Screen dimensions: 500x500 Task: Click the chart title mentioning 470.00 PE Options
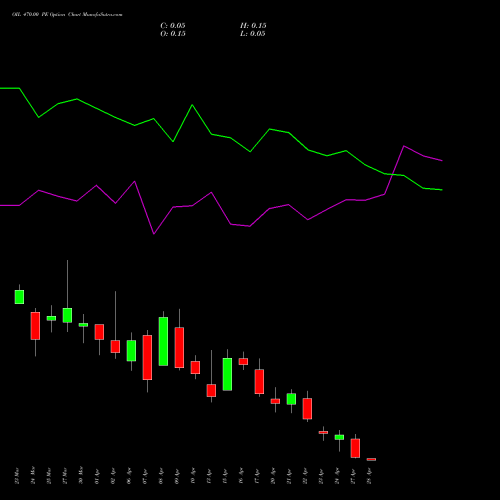point(67,15)
